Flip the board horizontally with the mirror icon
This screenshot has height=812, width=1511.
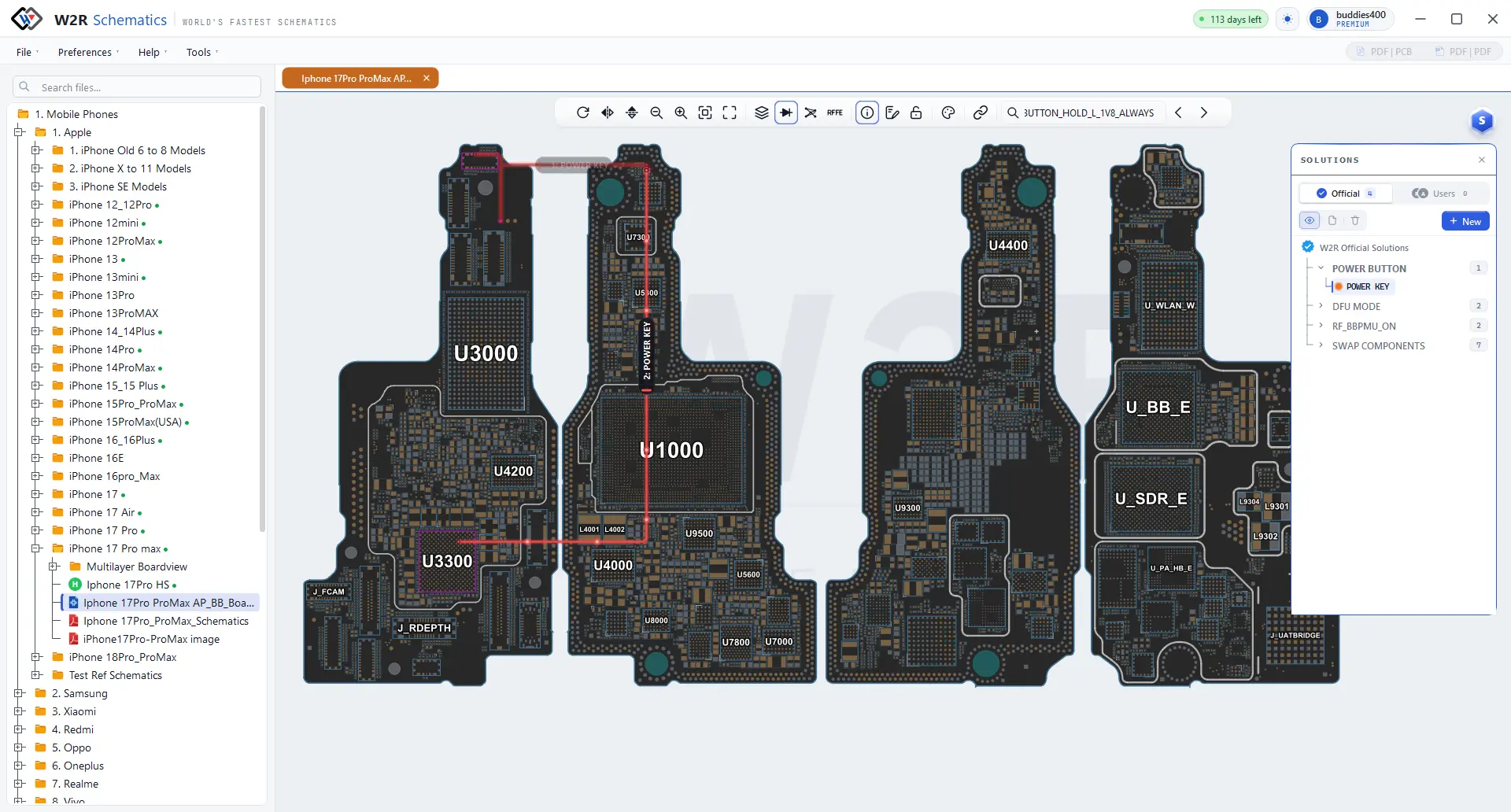tap(608, 113)
